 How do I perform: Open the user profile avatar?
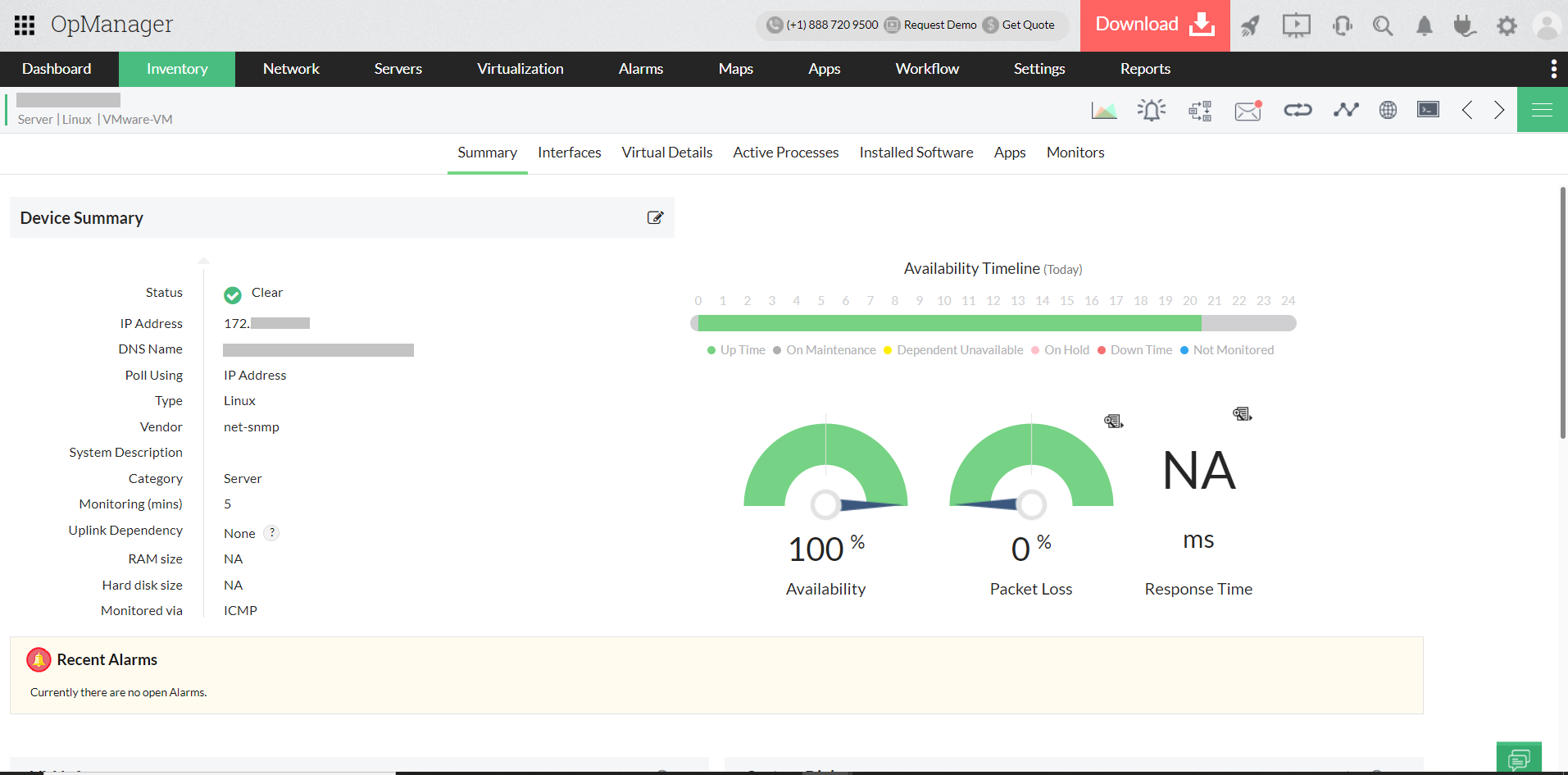[x=1547, y=26]
